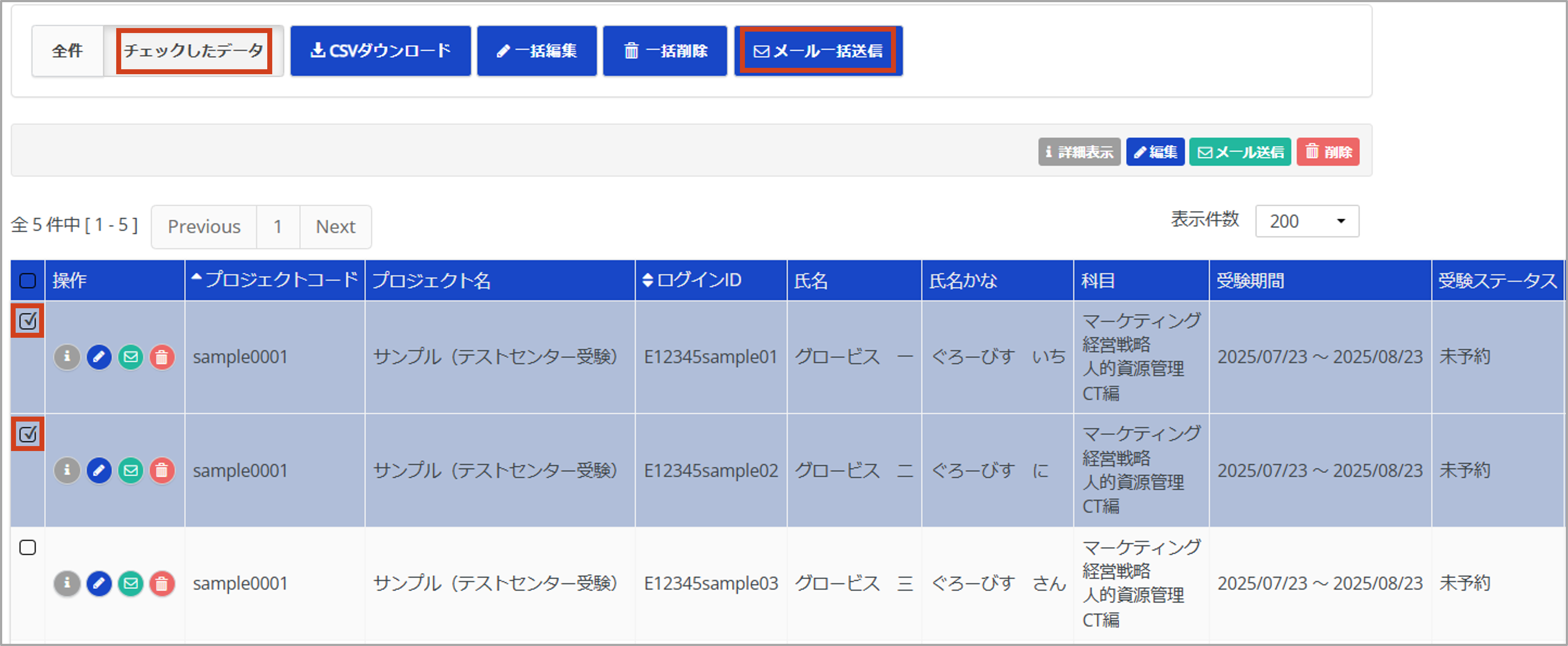This screenshot has height=646, width=1568.
Task: Show info icon for E12345sample02 row
Action: (x=67, y=470)
